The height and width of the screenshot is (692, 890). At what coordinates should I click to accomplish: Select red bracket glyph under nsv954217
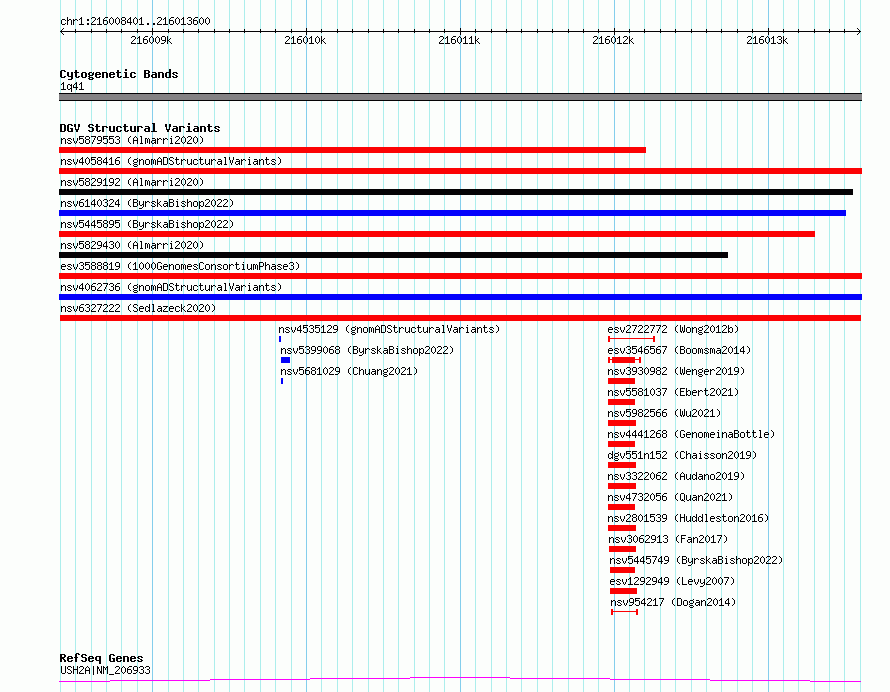(x=624, y=612)
